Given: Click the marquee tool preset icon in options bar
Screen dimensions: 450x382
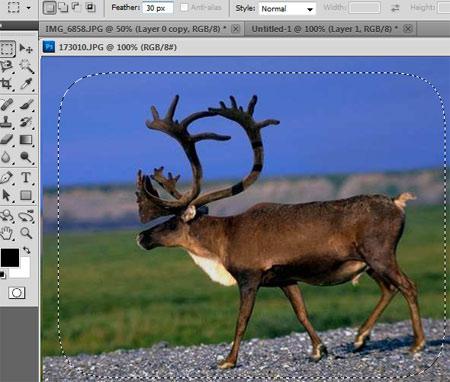Looking at the screenshot, I should [x=13, y=7].
